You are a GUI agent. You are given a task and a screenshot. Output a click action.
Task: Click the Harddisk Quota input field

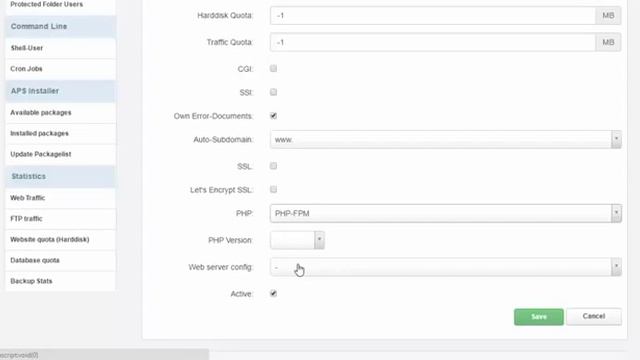coord(433,16)
